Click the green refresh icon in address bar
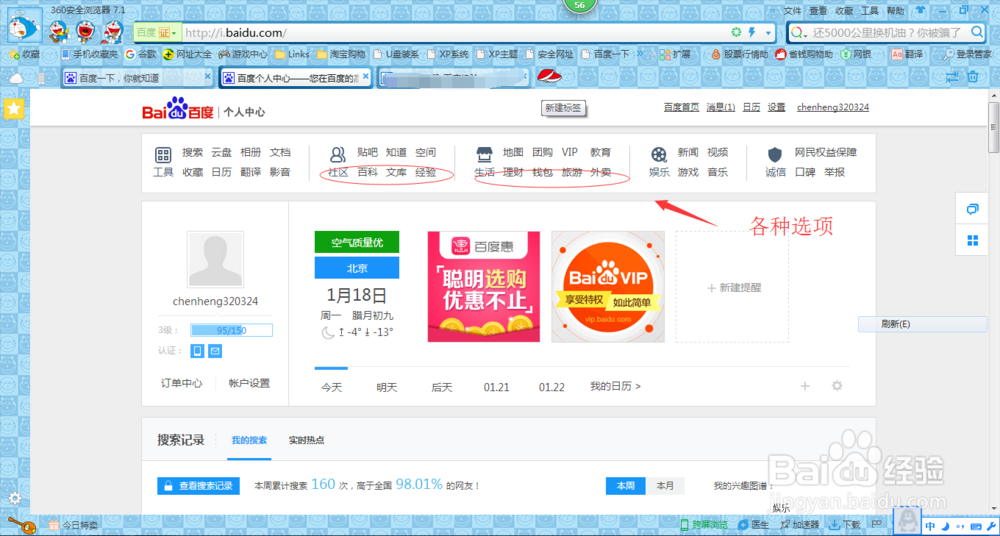This screenshot has height=536, width=1000. coord(737,32)
